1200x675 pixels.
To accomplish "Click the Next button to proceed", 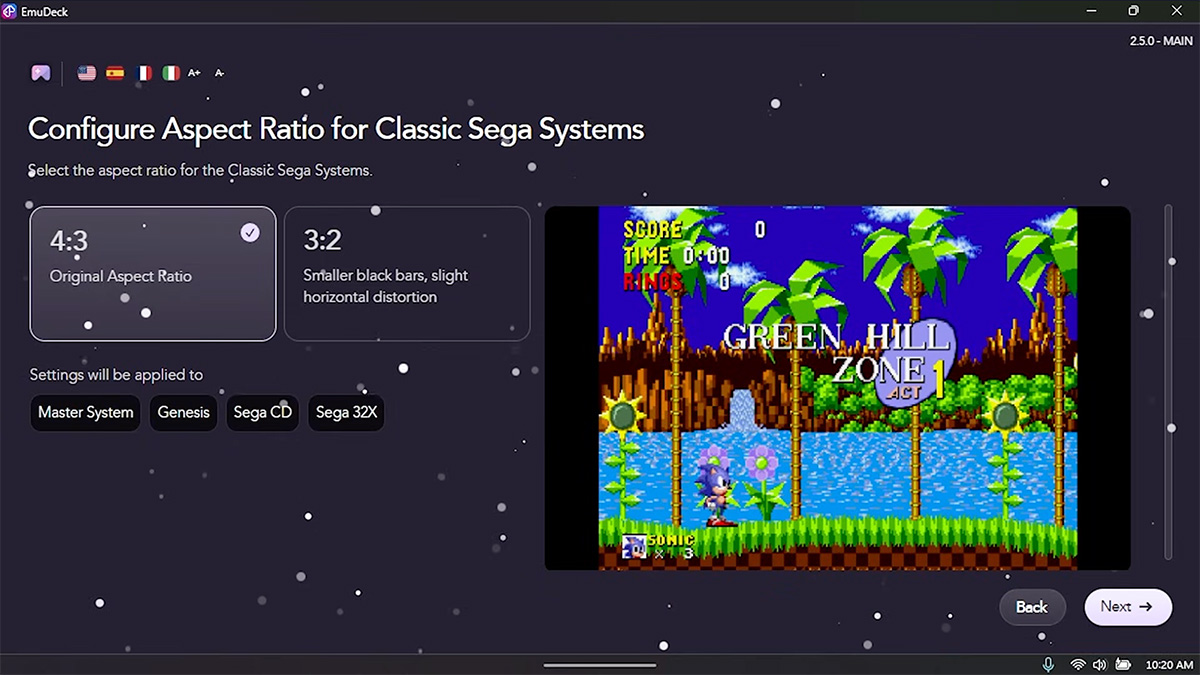I will click(1128, 607).
